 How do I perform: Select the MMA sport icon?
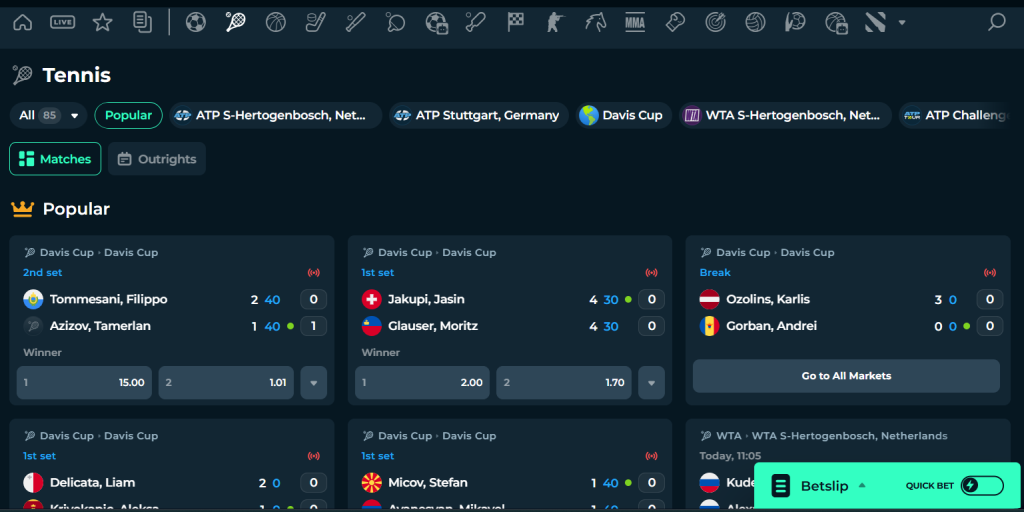tap(635, 23)
